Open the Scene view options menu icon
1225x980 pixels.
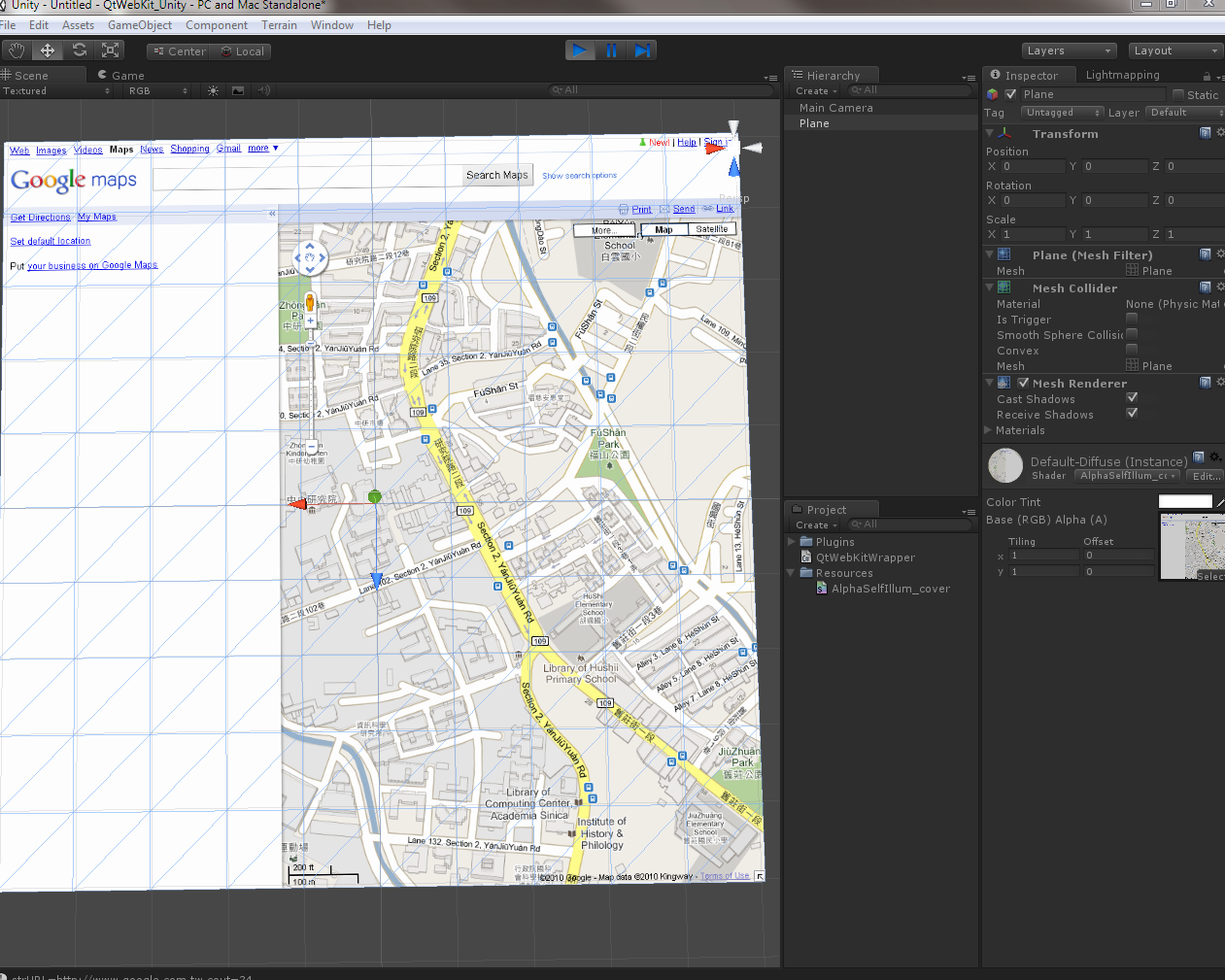point(770,77)
